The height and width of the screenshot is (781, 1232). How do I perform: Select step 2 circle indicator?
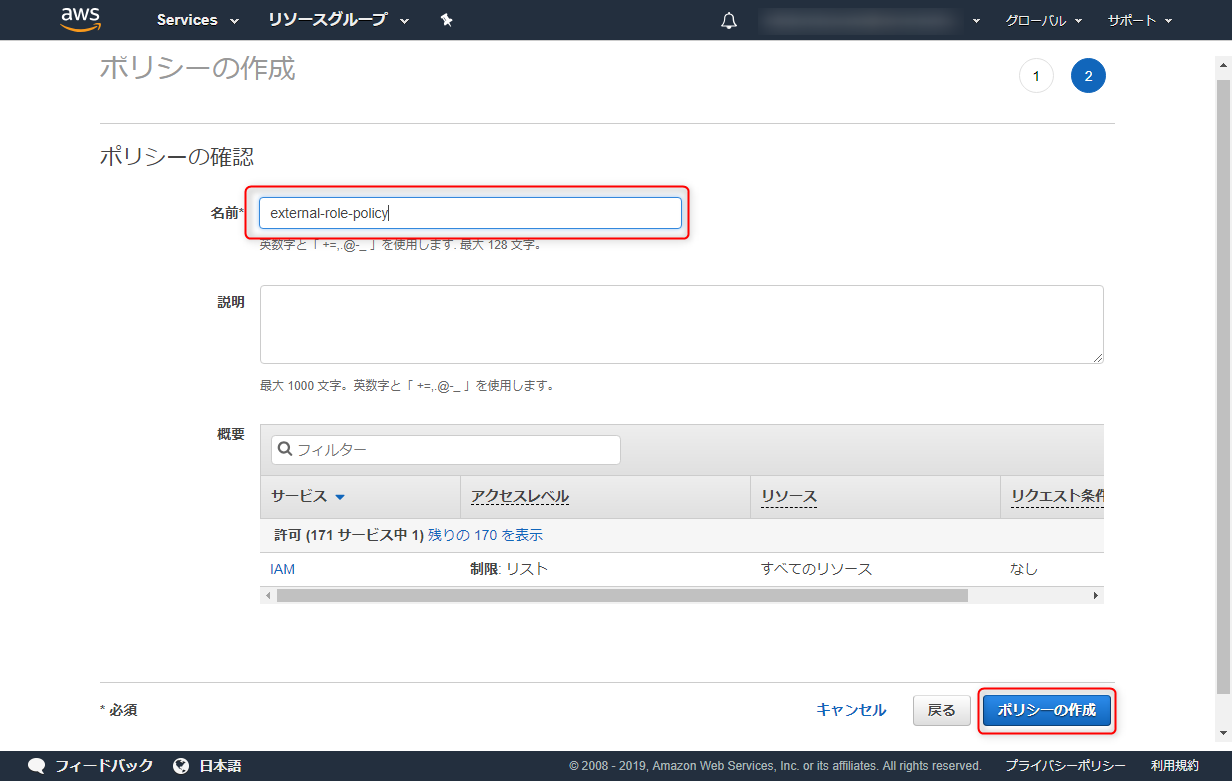[x=1088, y=76]
